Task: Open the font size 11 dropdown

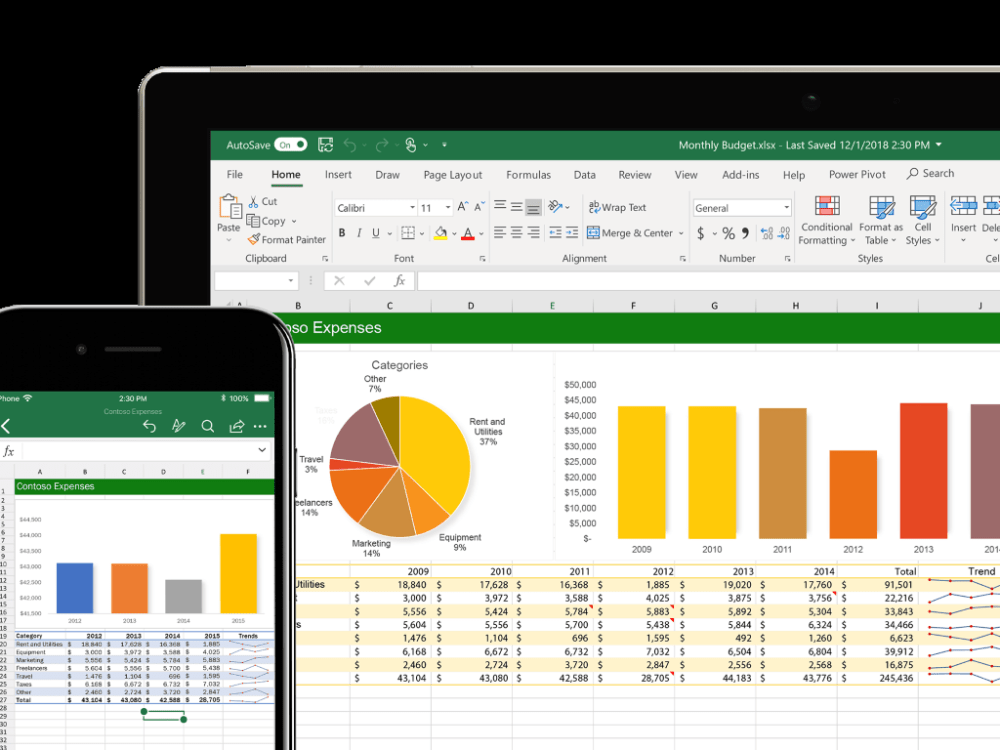Action: click(x=448, y=208)
